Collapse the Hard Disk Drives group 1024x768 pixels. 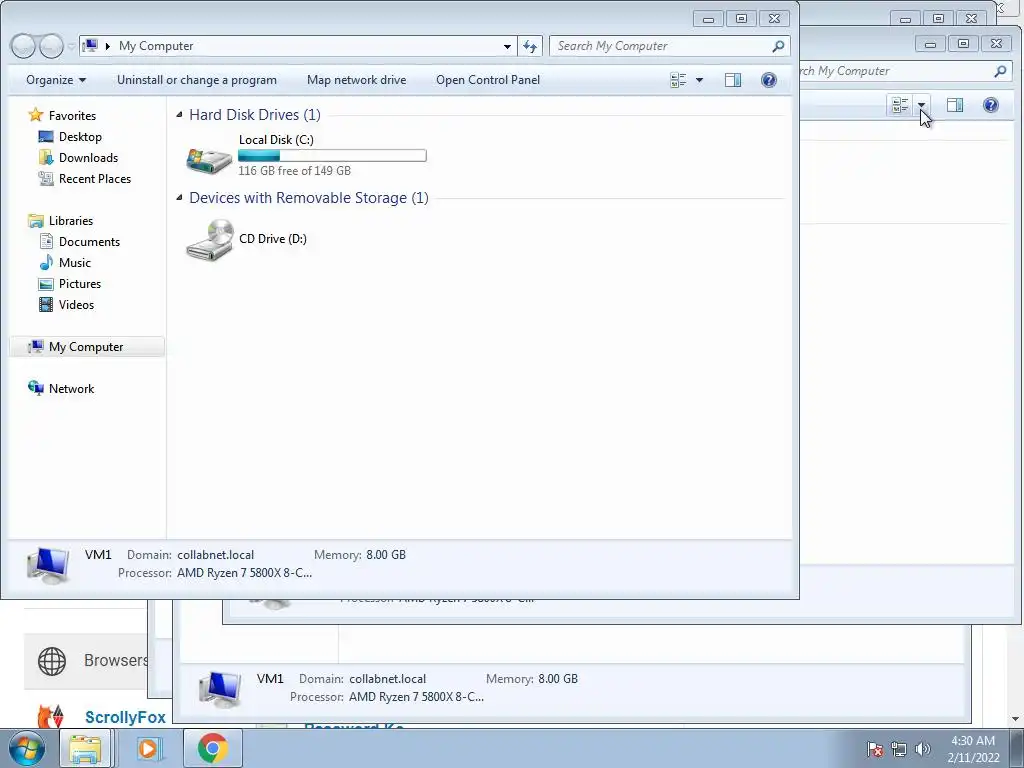pos(179,115)
